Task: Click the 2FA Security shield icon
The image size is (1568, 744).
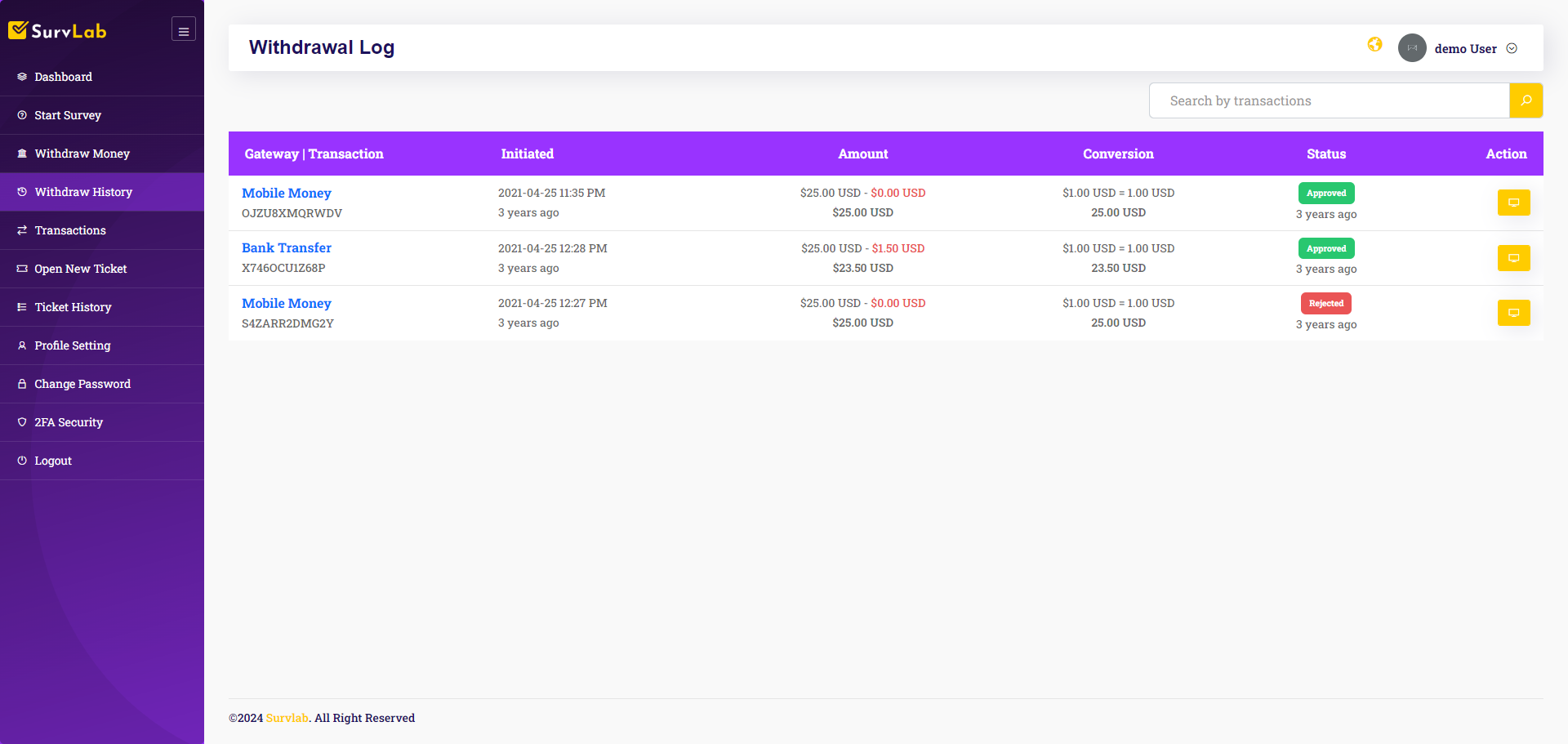Action: [22, 421]
